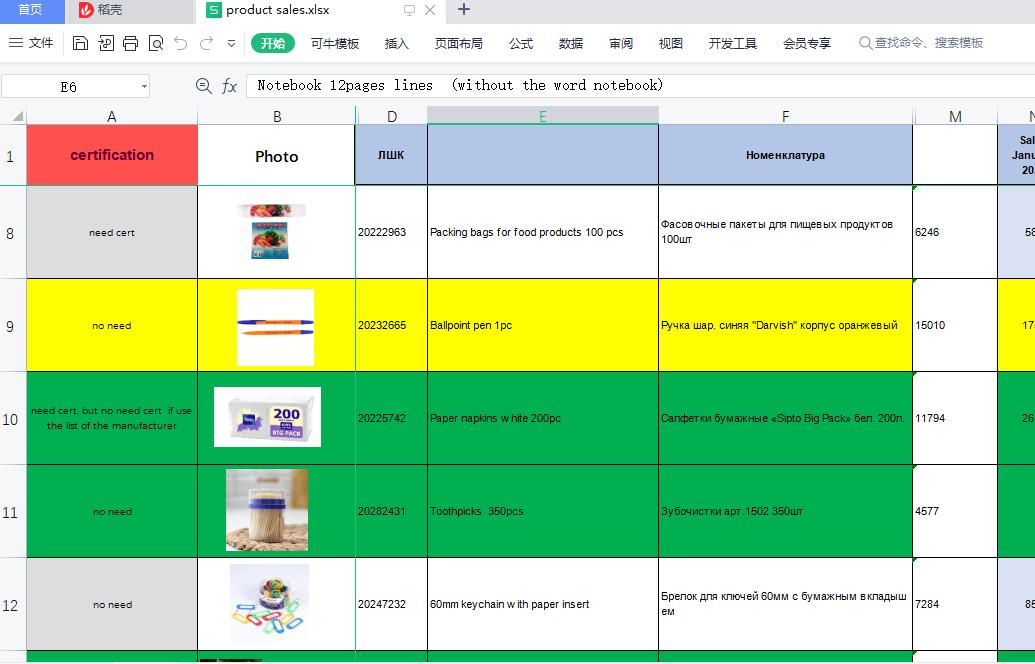The image size is (1035, 664).
Task: Click the Redo icon
Action: click(206, 43)
